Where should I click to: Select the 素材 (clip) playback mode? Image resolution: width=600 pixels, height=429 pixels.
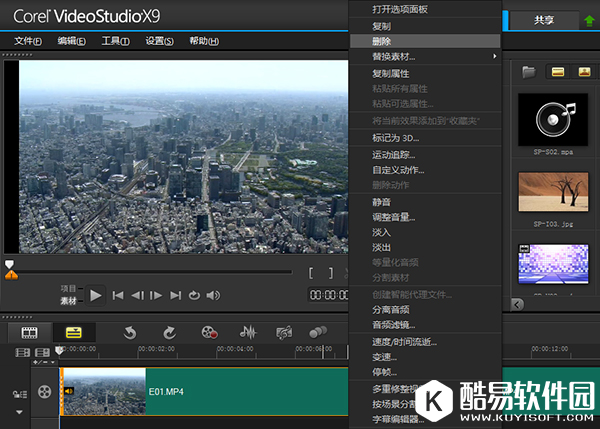(x=69, y=300)
